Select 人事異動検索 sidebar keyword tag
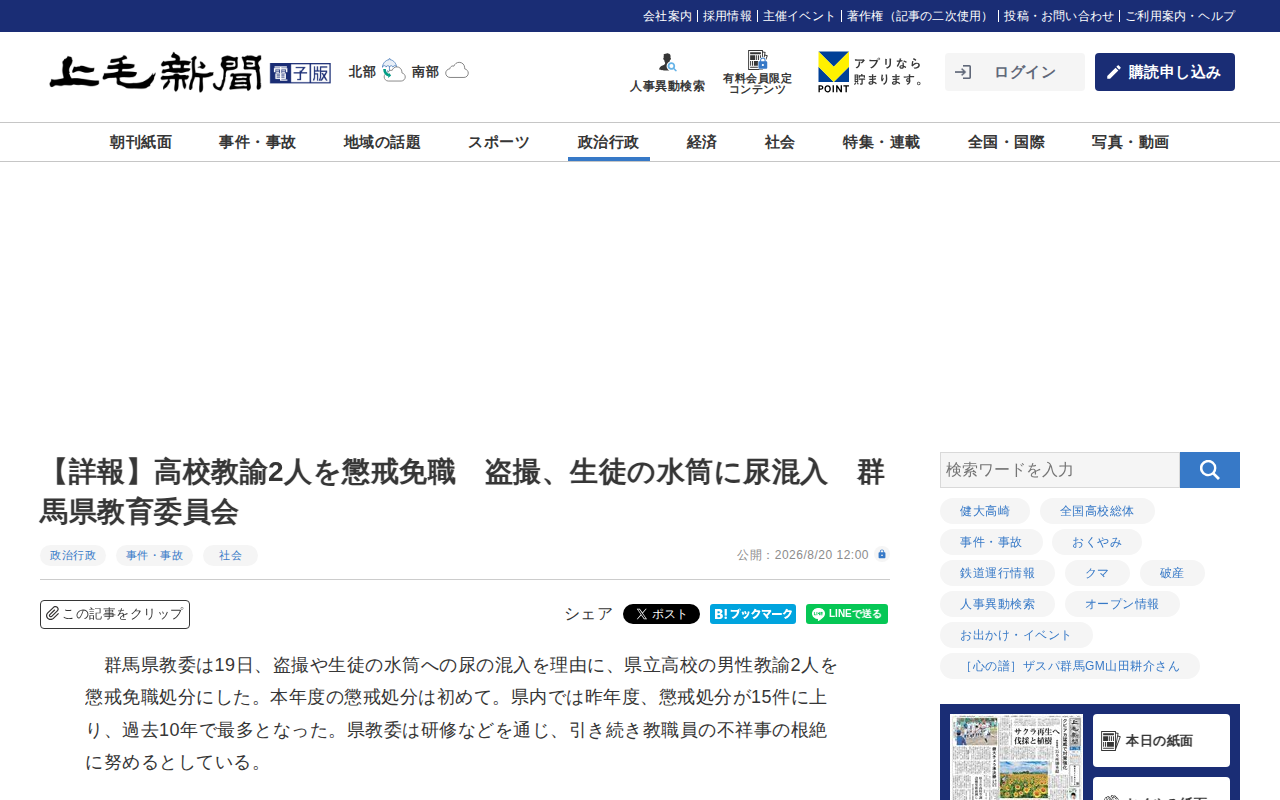Image resolution: width=1280 pixels, height=800 pixels. tap(997, 604)
